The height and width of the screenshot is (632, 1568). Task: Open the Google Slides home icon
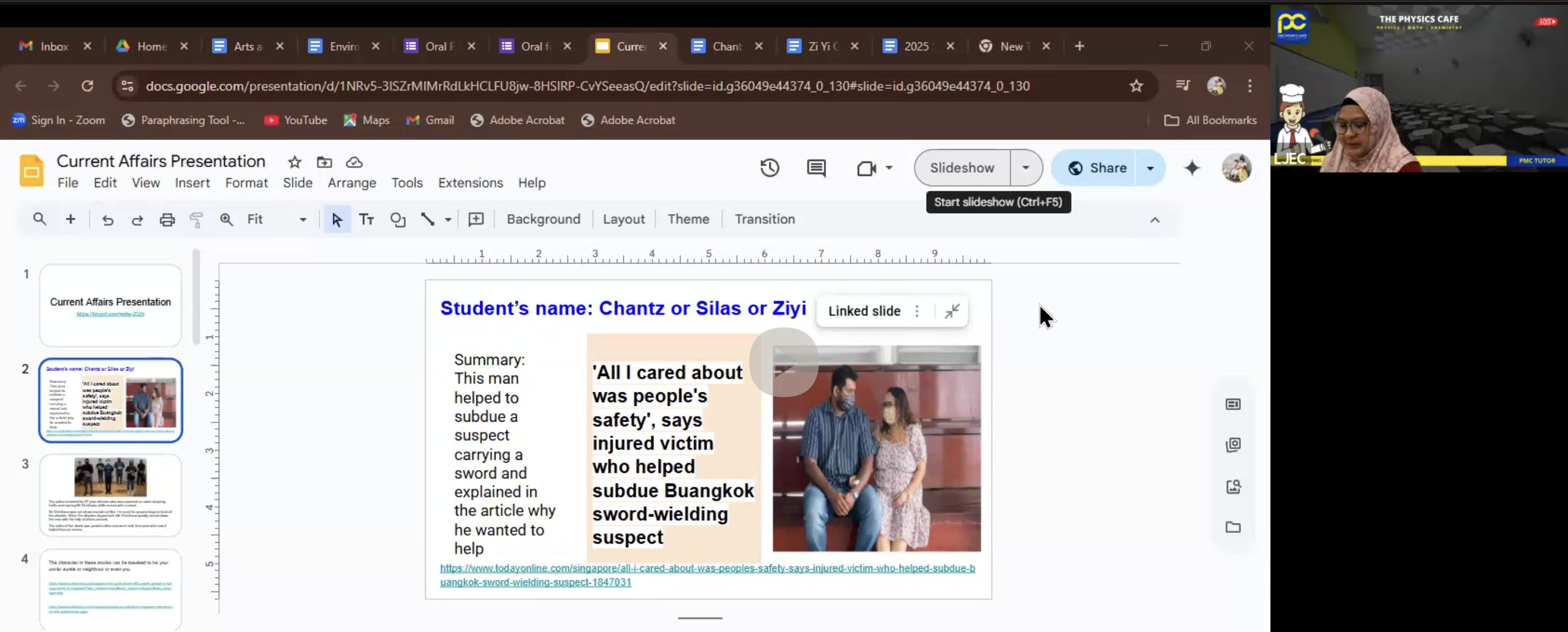[x=31, y=170]
